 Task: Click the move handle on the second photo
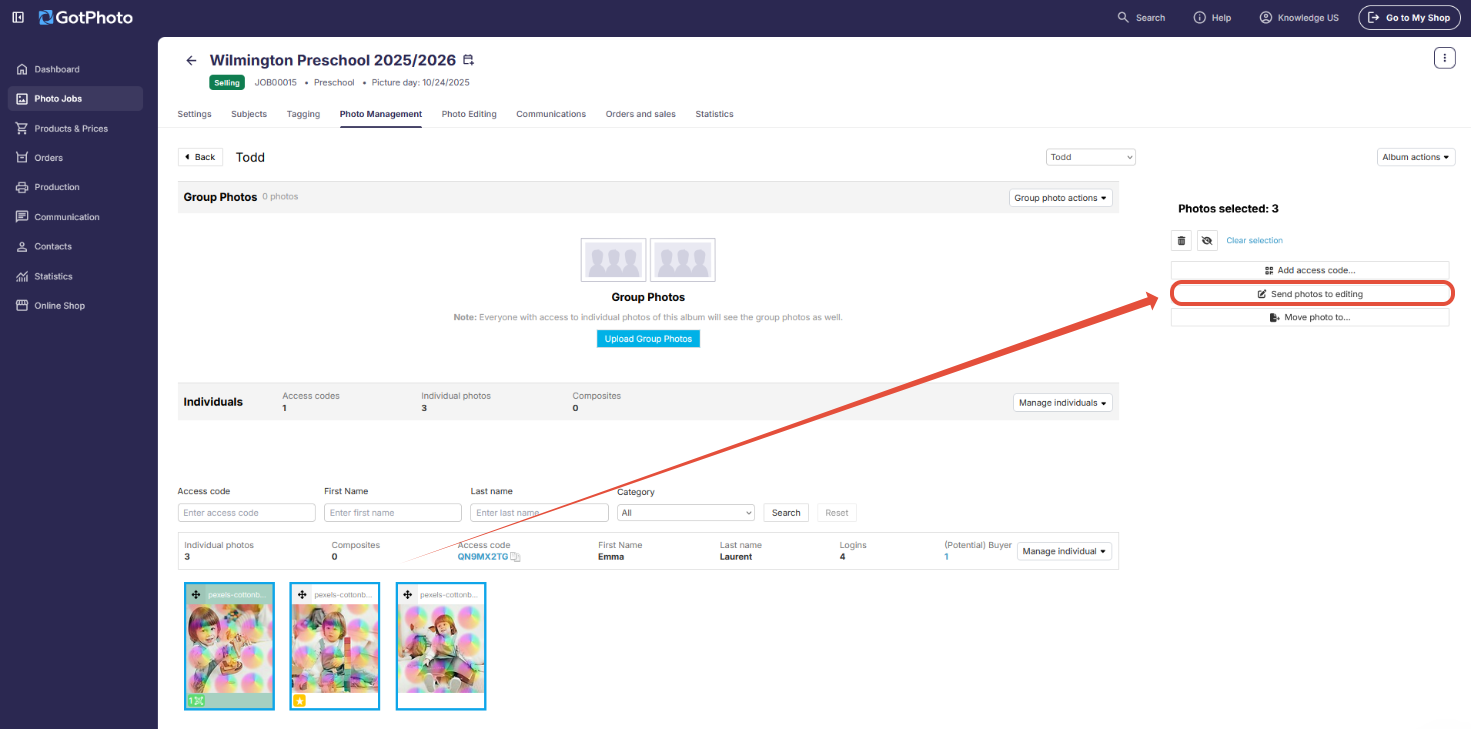(302, 594)
